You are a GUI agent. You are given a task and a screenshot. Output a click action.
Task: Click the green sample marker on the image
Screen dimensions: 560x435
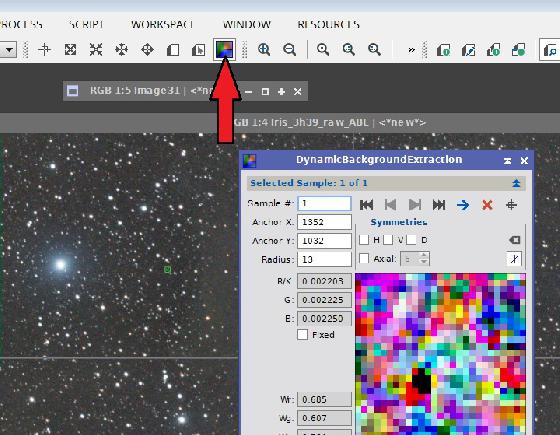[168, 270]
